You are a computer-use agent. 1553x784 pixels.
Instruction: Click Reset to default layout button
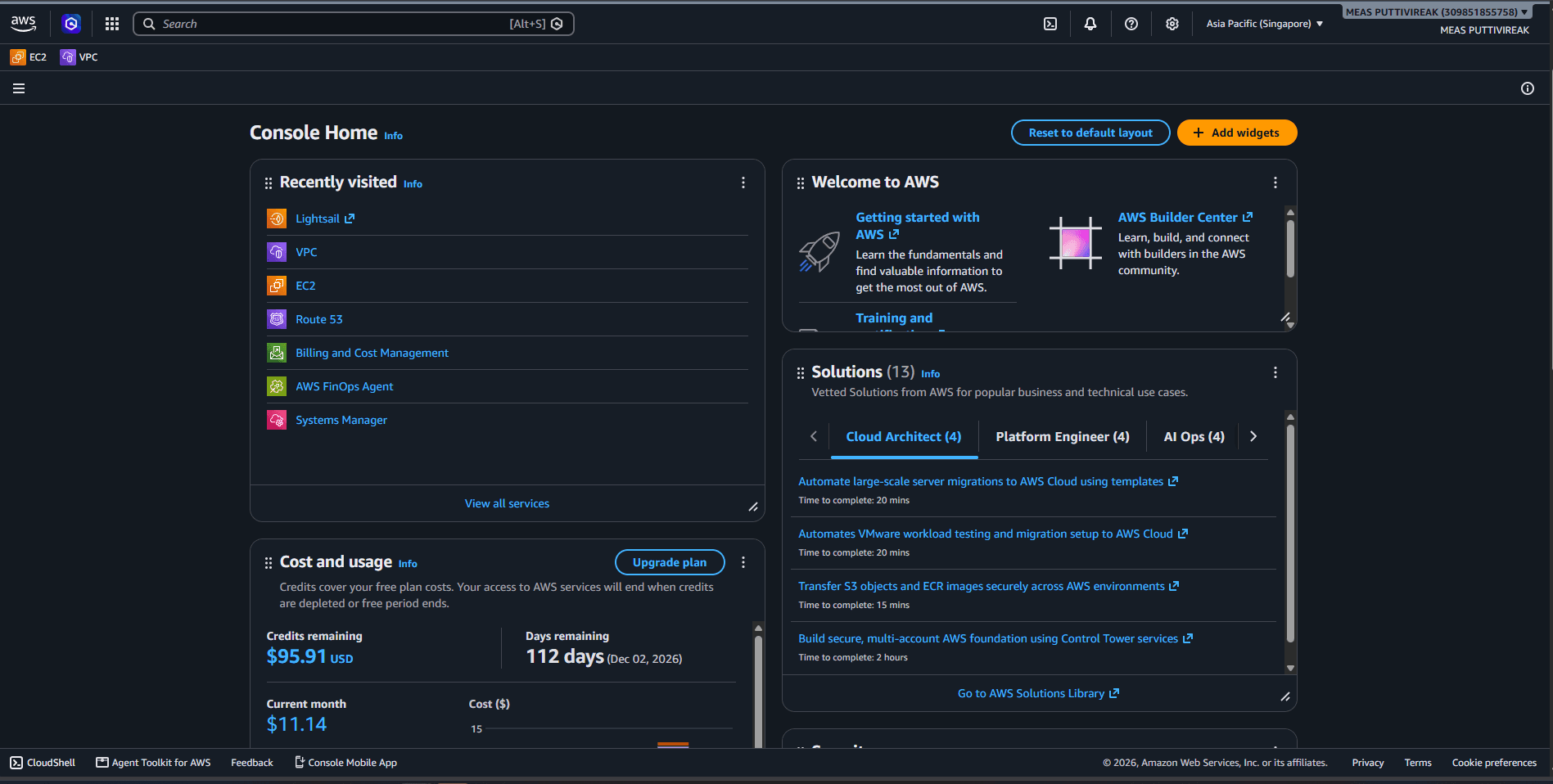tap(1090, 133)
